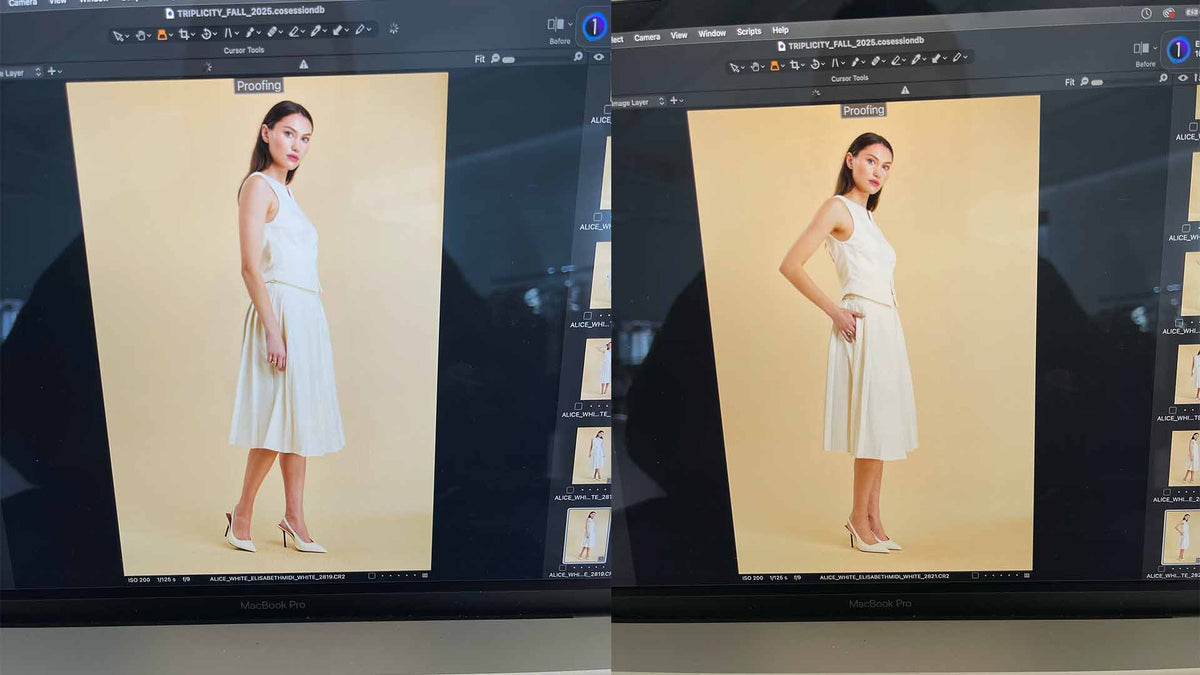This screenshot has width=1200, height=675.
Task: Tick the checkbox after 2819.CR2 filename on left laptop
Action: click(372, 576)
